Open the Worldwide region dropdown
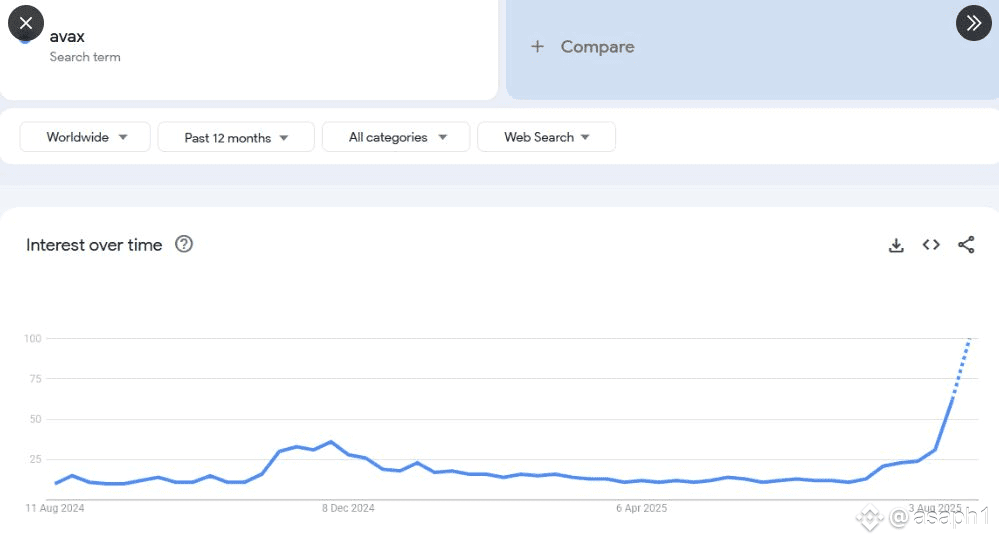Screen dimensions: 999x543 point(85,137)
